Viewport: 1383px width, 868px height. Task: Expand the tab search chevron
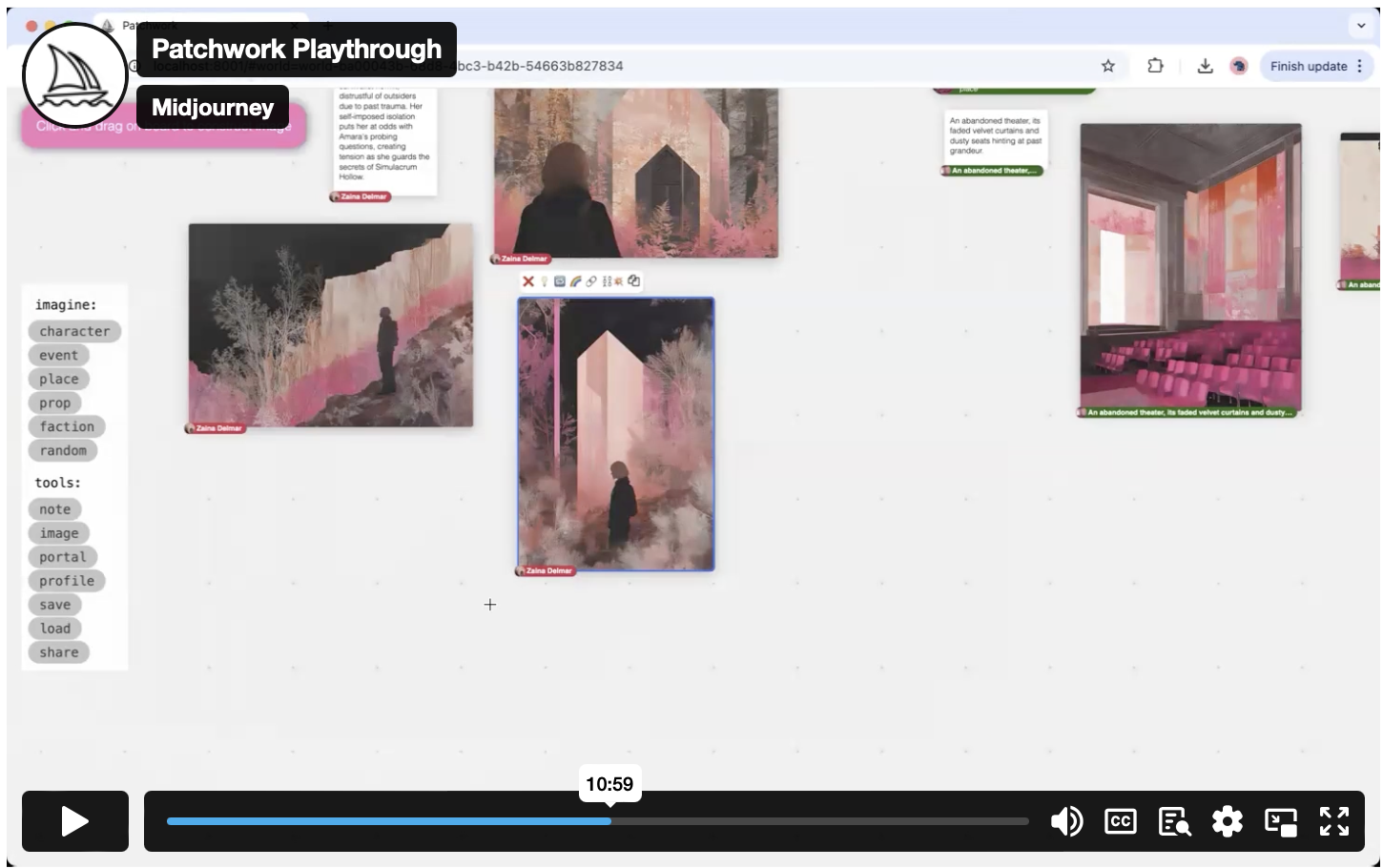point(1361,26)
